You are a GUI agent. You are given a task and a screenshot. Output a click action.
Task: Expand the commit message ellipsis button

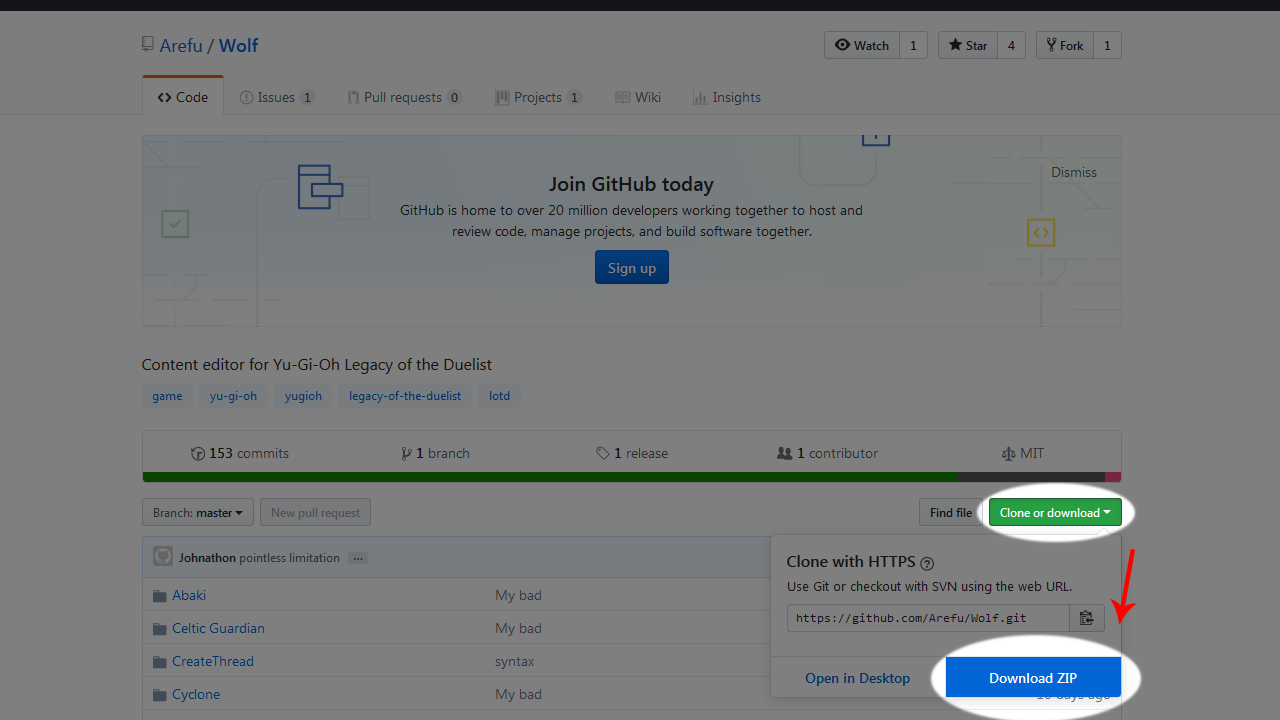pos(359,558)
